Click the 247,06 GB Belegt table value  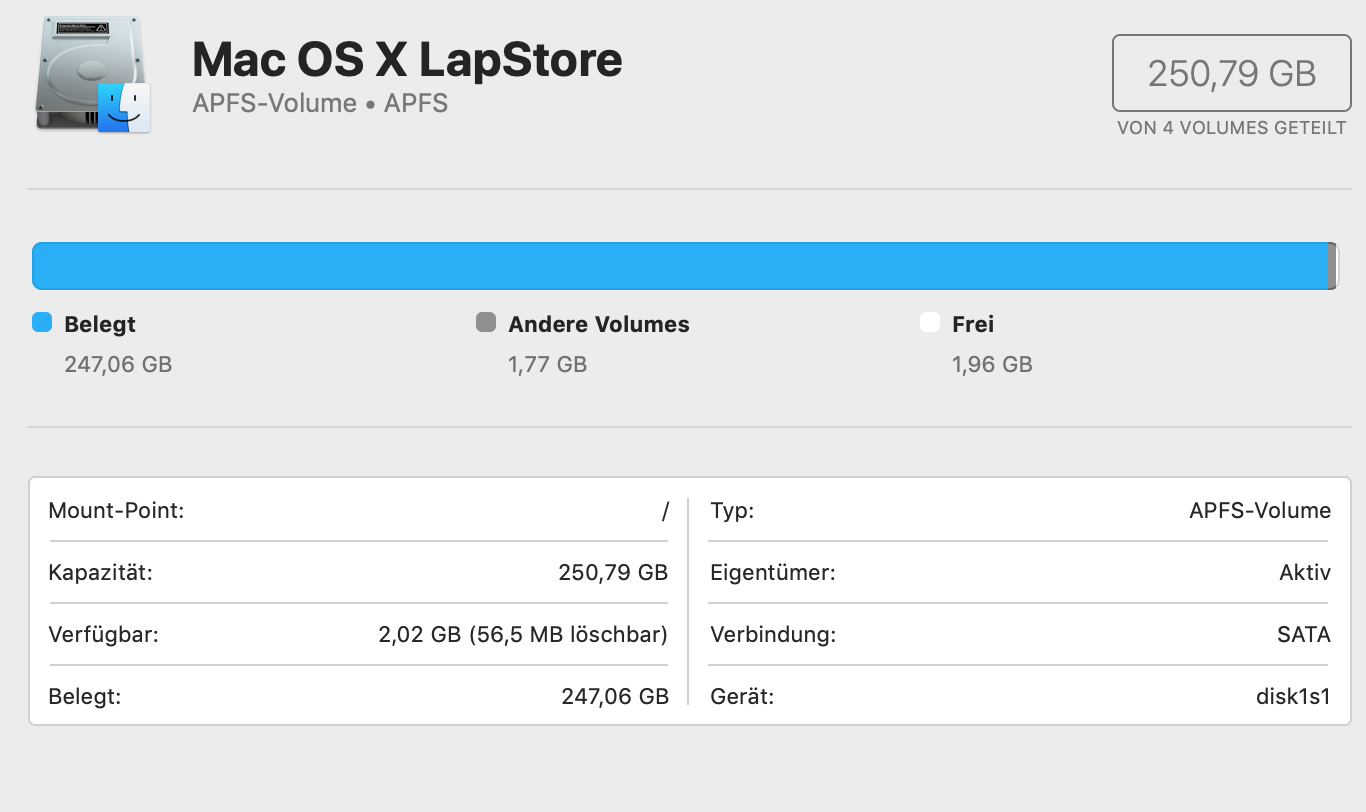pyautogui.click(x=615, y=696)
